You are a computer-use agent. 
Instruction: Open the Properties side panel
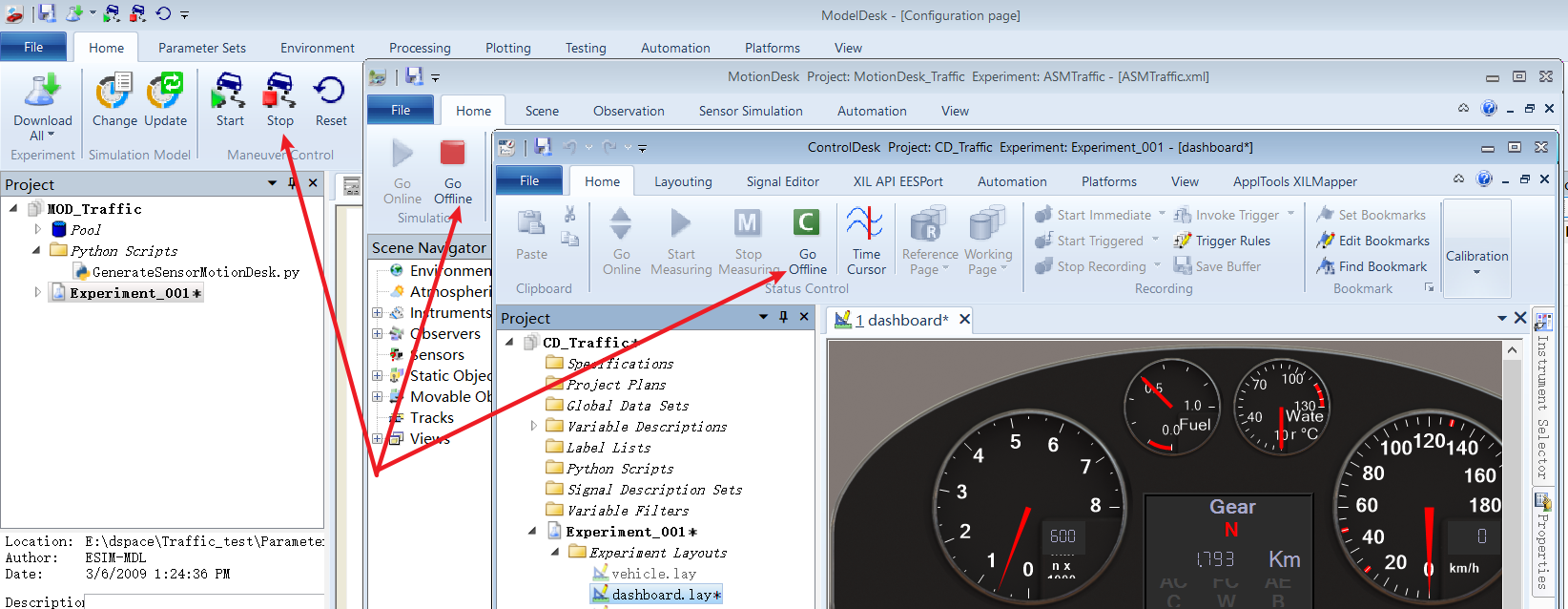[1542, 541]
